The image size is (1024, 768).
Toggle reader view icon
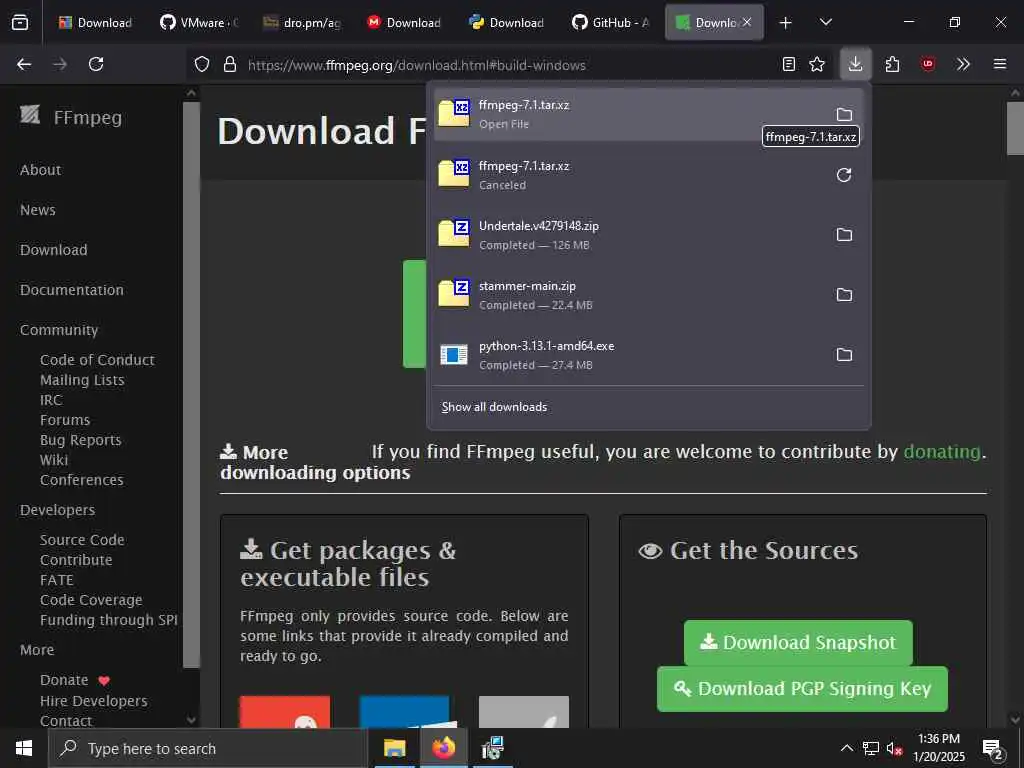click(x=789, y=64)
